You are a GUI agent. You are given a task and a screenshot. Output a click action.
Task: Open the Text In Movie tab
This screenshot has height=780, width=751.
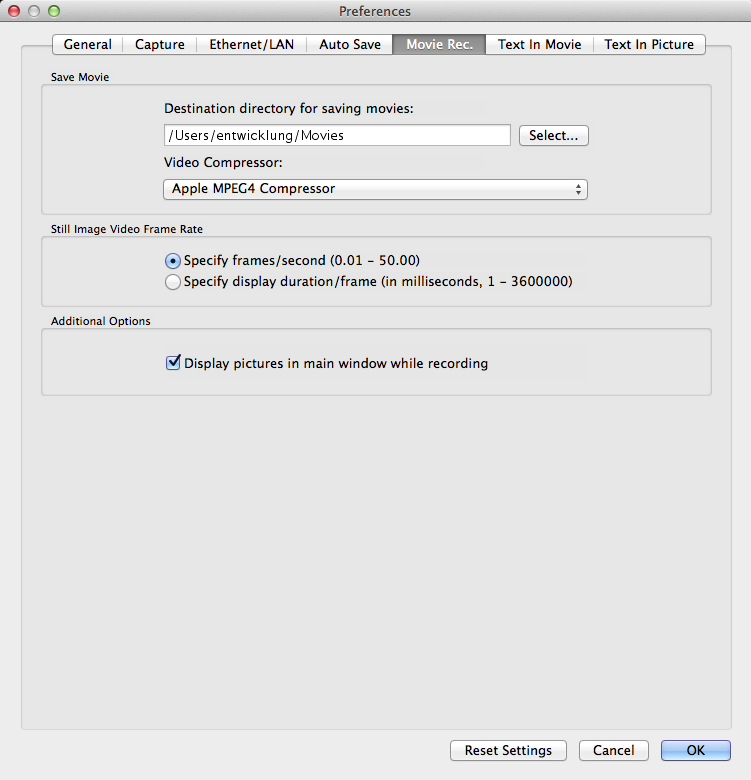[x=539, y=45]
